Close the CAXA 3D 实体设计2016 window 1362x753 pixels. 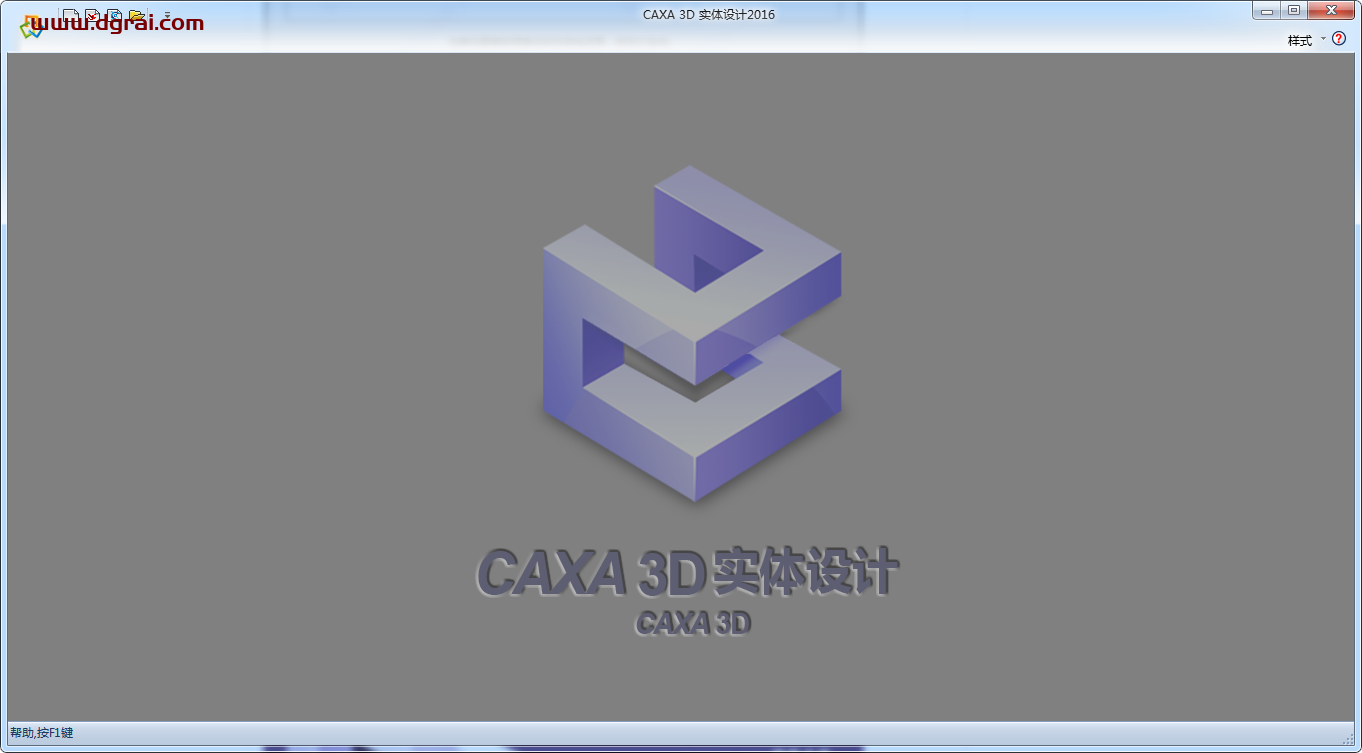(x=1331, y=10)
